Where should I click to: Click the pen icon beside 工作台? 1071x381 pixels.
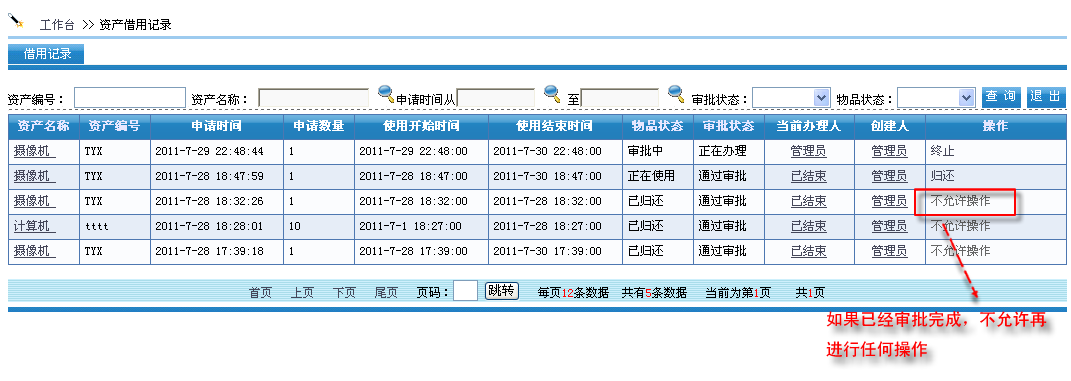(16, 22)
